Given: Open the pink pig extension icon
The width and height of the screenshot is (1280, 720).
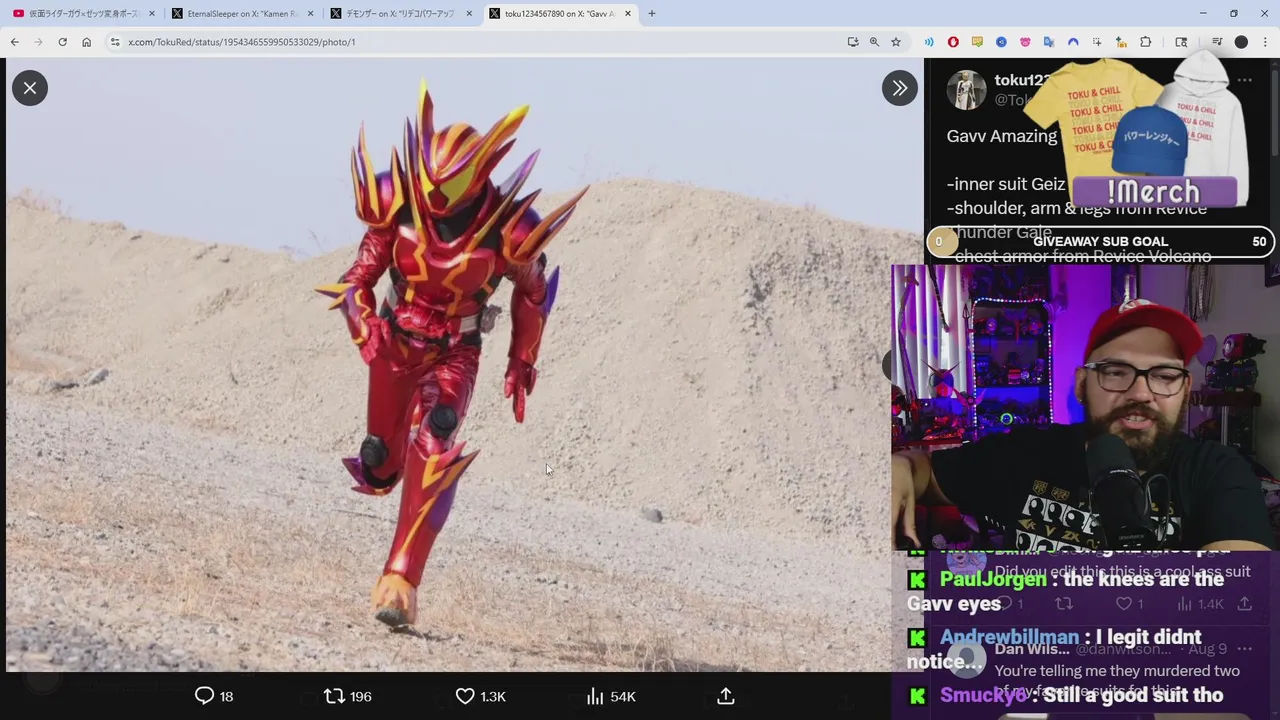Looking at the screenshot, I should pos(1025,42).
